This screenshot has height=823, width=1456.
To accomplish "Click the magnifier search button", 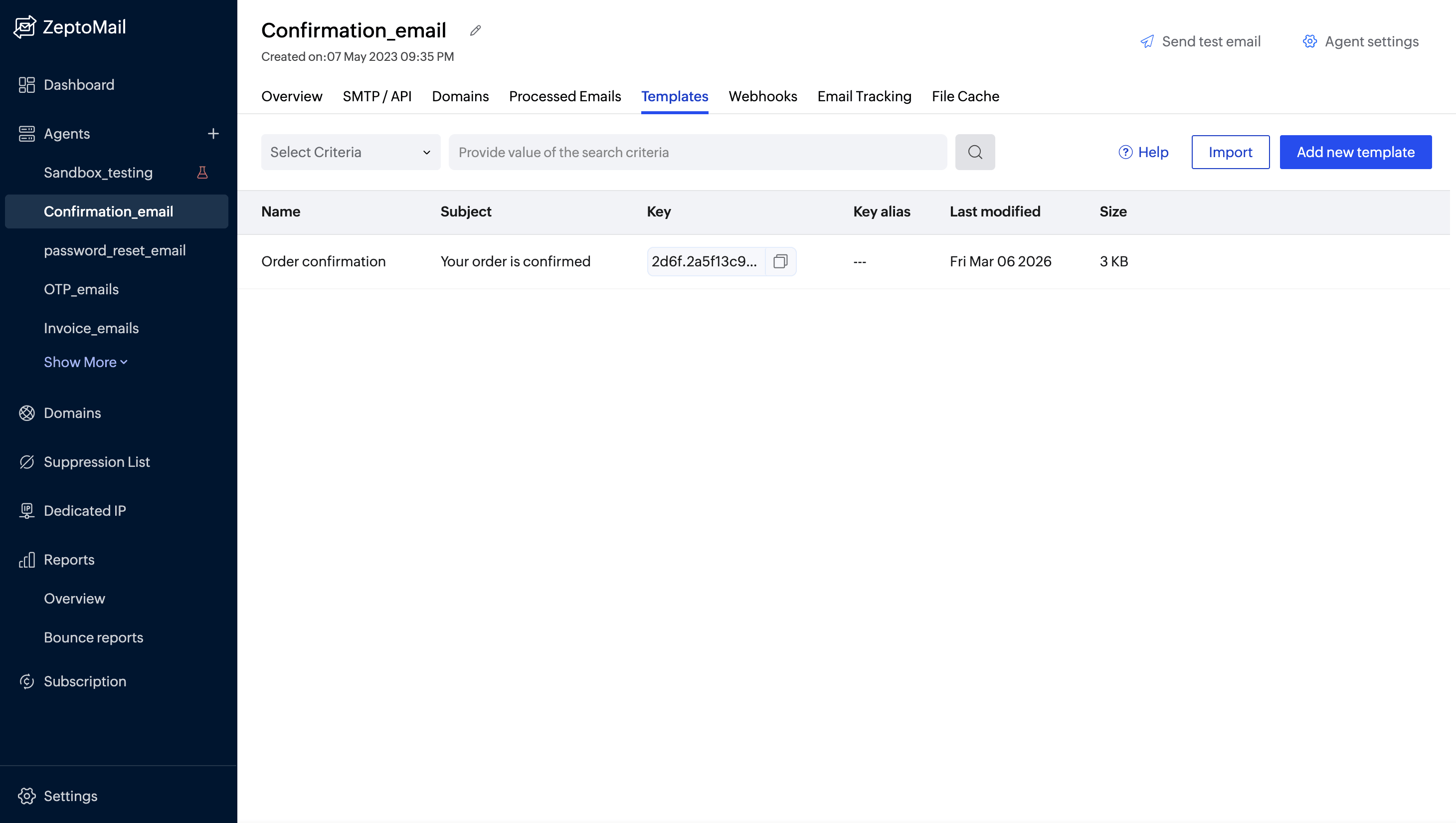I will [974, 152].
